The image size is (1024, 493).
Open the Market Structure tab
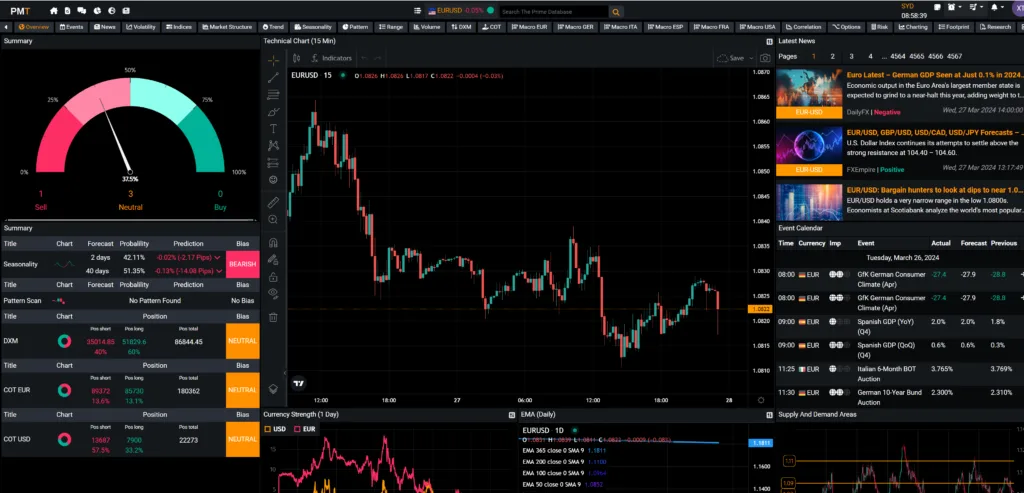point(227,27)
